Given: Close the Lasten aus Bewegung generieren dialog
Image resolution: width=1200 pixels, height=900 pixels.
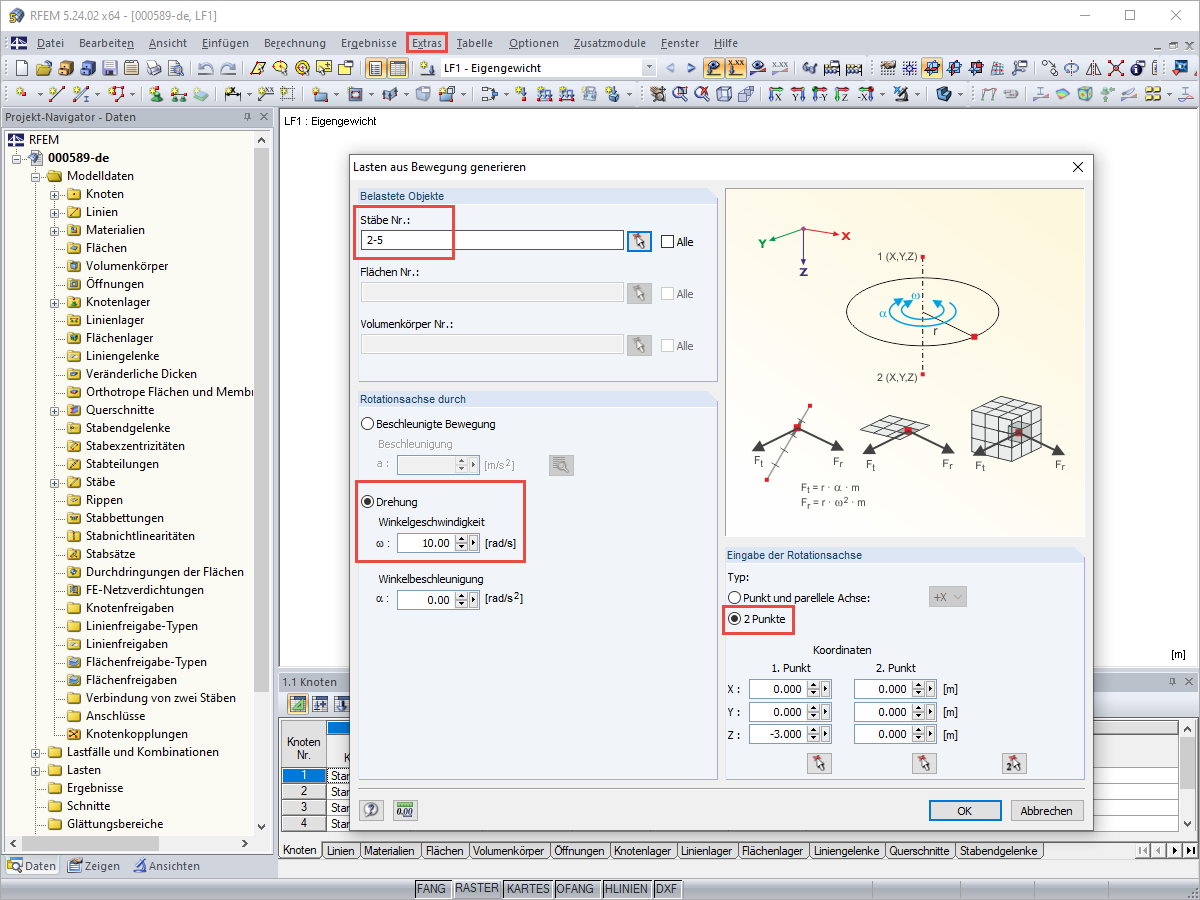Looking at the screenshot, I should pyautogui.click(x=1077, y=167).
